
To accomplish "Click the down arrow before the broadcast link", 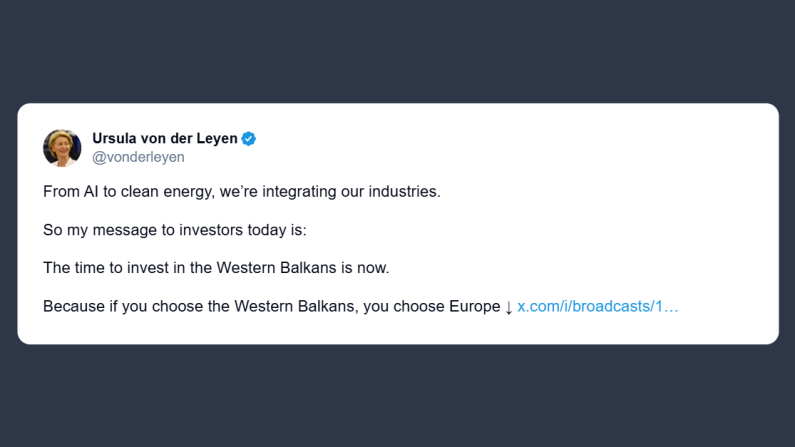I will (x=508, y=306).
